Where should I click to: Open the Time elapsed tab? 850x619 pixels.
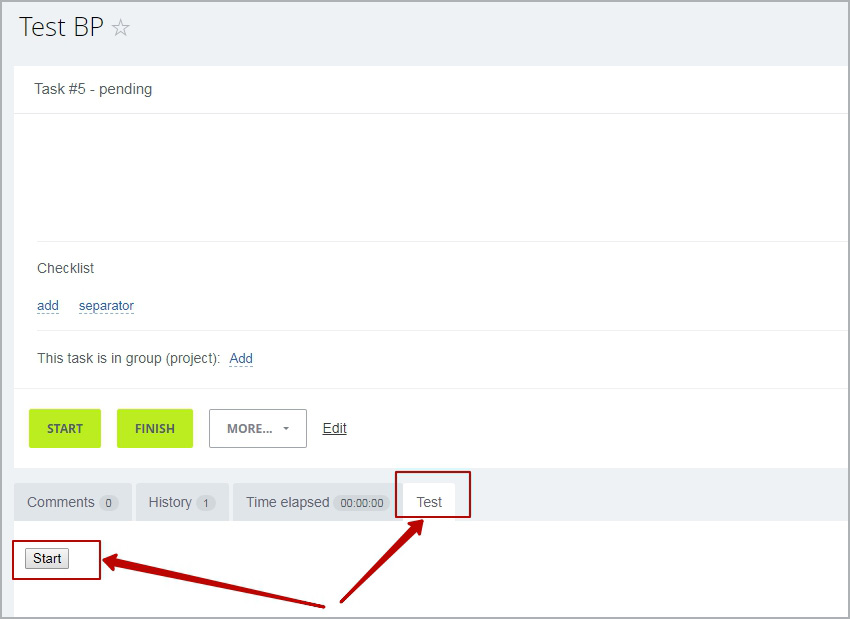tap(315, 502)
